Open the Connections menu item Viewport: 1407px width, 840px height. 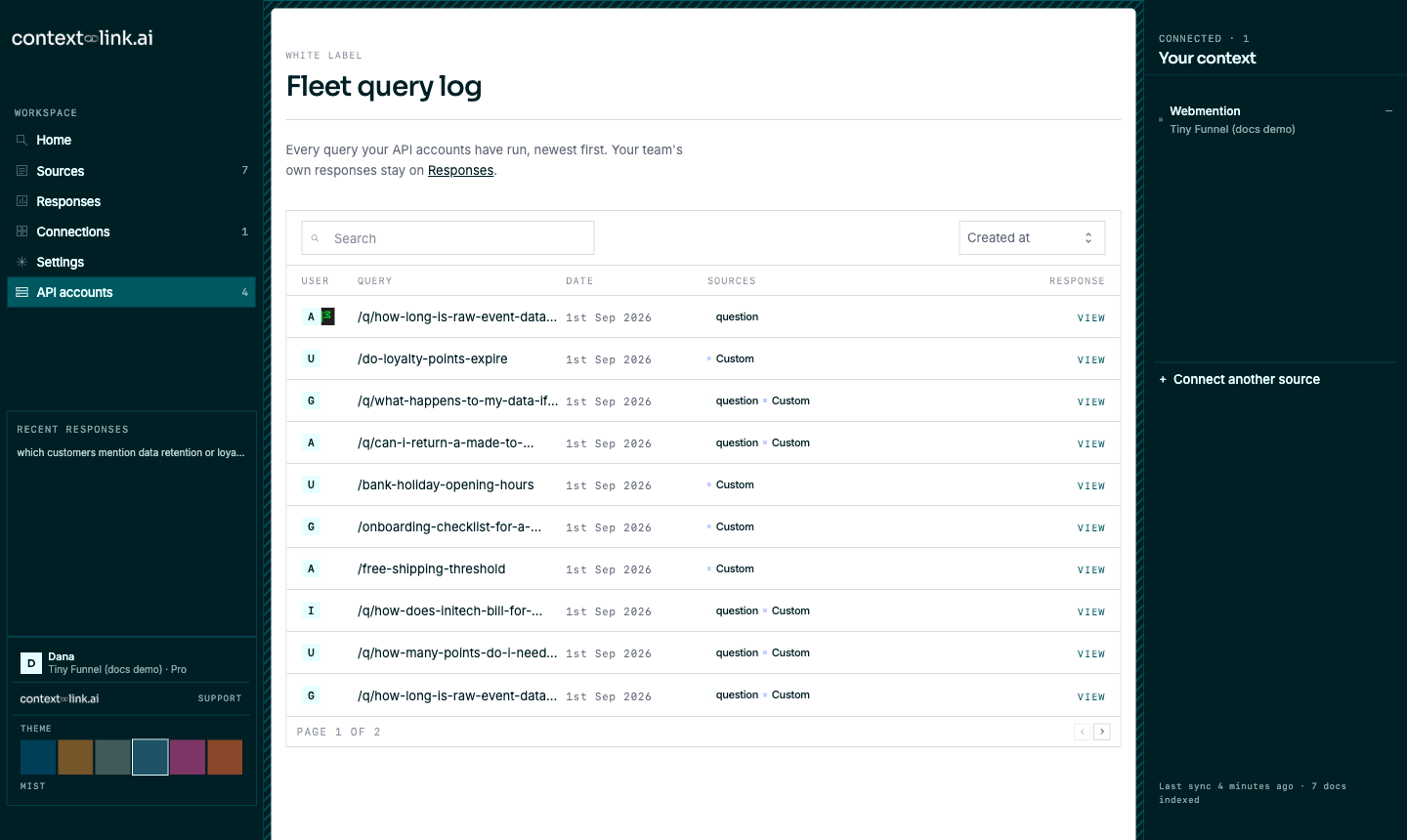pos(131,231)
